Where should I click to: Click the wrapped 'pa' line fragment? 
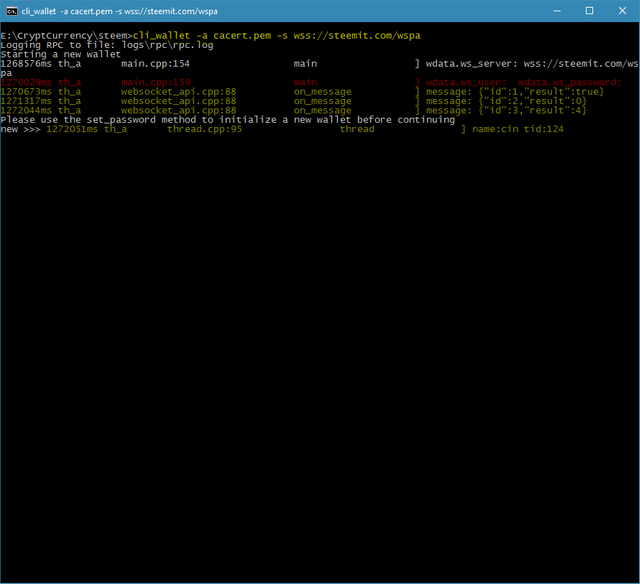point(6,73)
